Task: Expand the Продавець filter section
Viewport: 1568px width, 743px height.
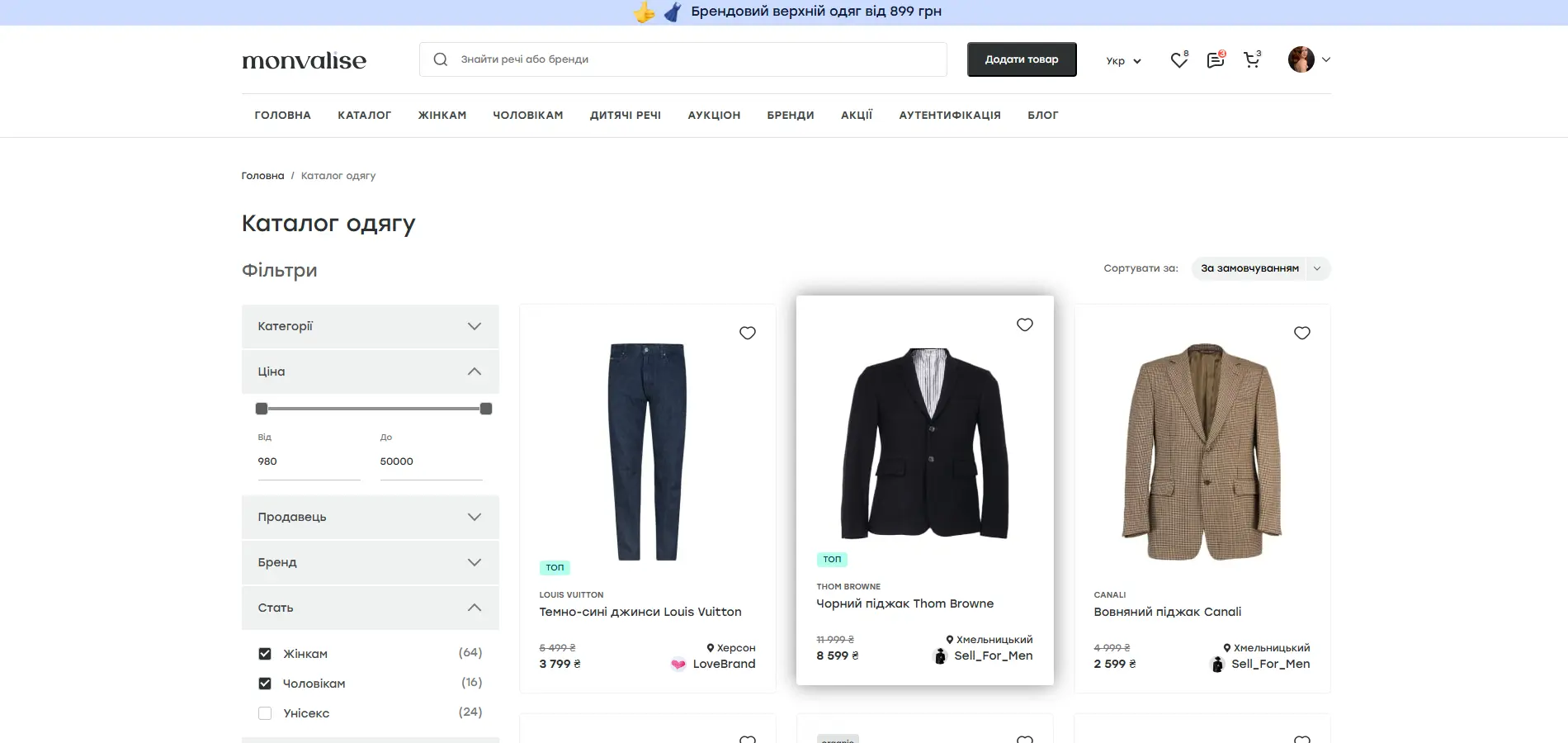Action: (x=371, y=517)
